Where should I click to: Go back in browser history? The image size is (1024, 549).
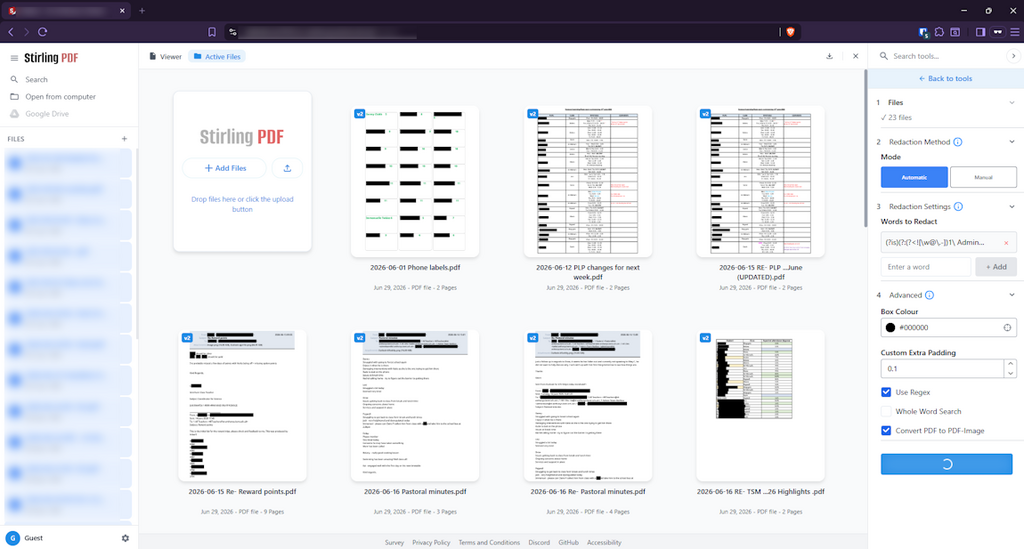pyautogui.click(x=10, y=32)
